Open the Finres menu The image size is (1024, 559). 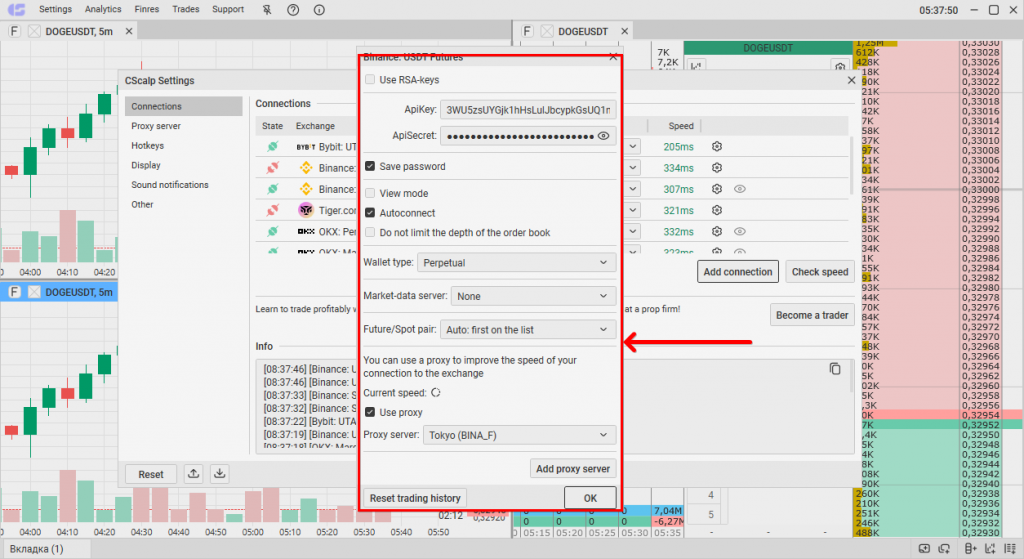147,9
